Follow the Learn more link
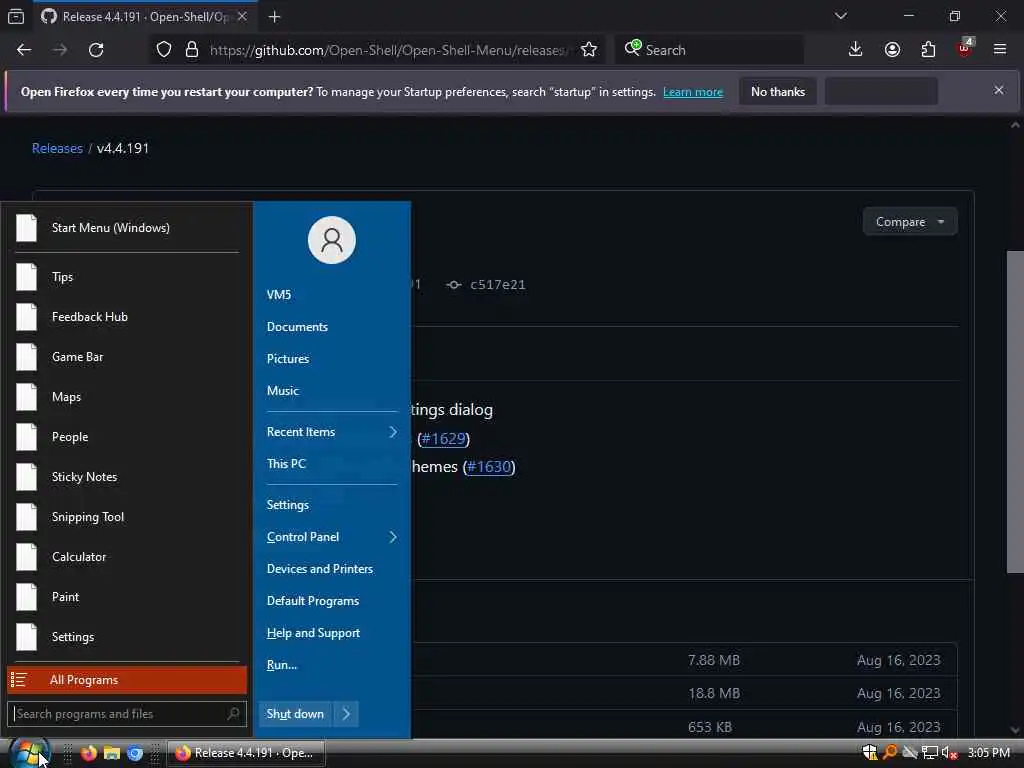The image size is (1024, 768). point(693,92)
